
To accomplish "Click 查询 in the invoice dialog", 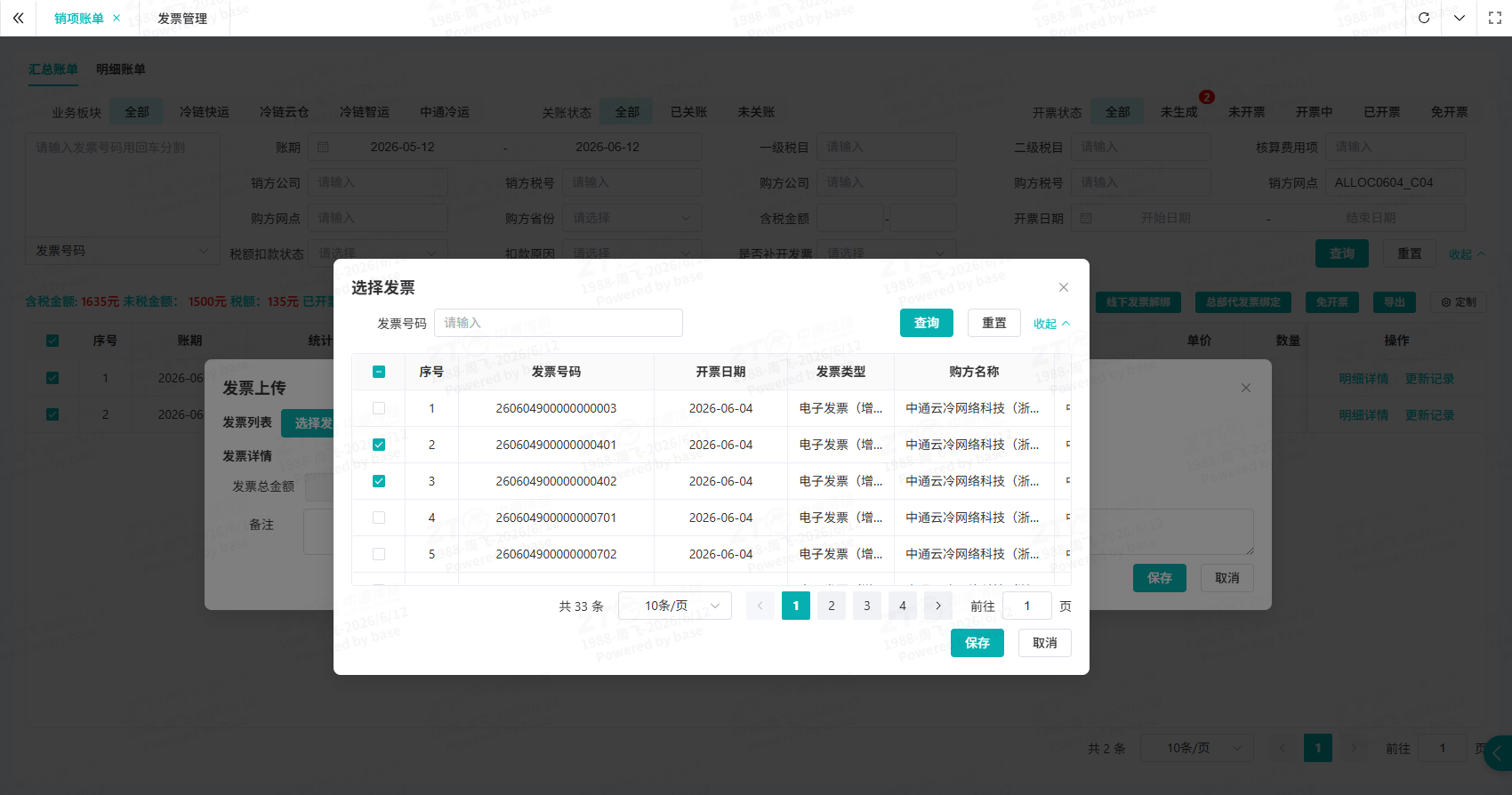I will click(x=927, y=323).
